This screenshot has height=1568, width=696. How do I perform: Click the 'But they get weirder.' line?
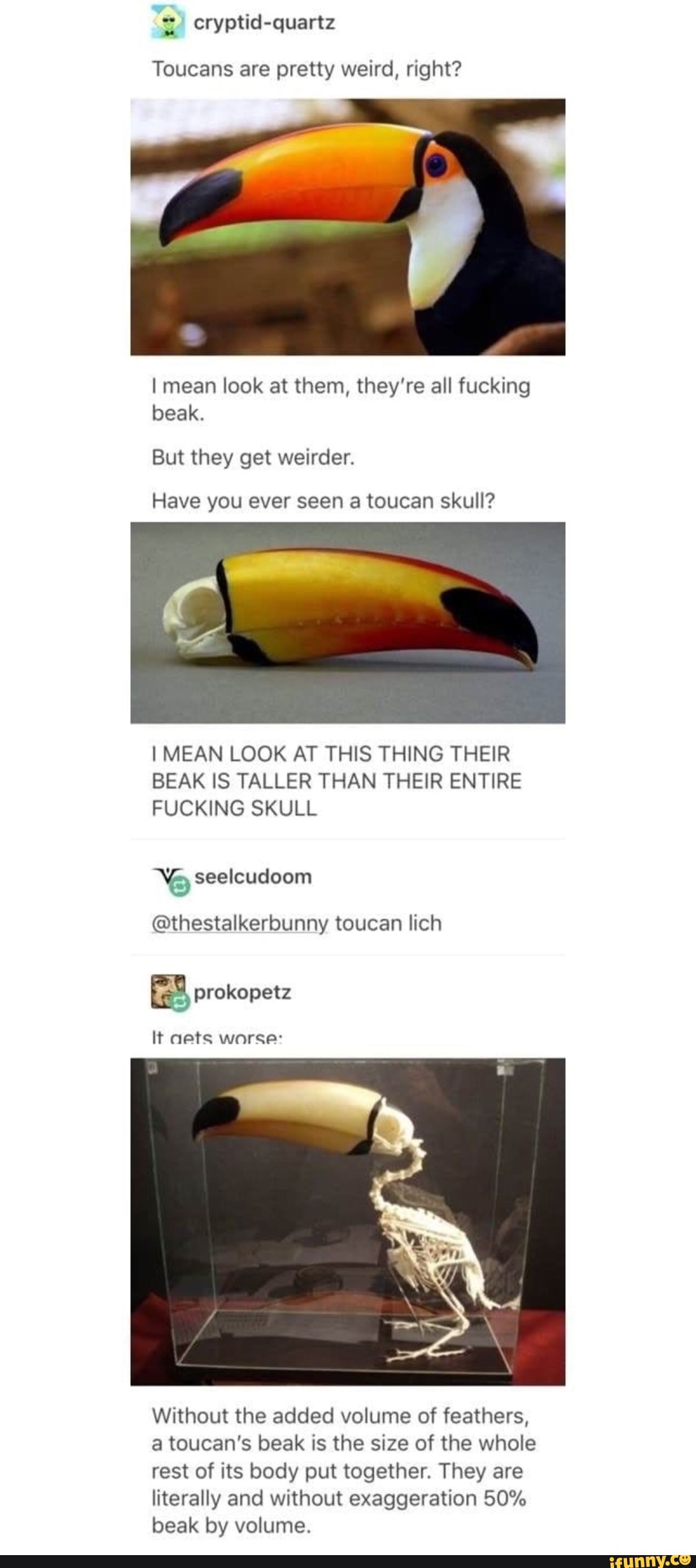coord(253,458)
